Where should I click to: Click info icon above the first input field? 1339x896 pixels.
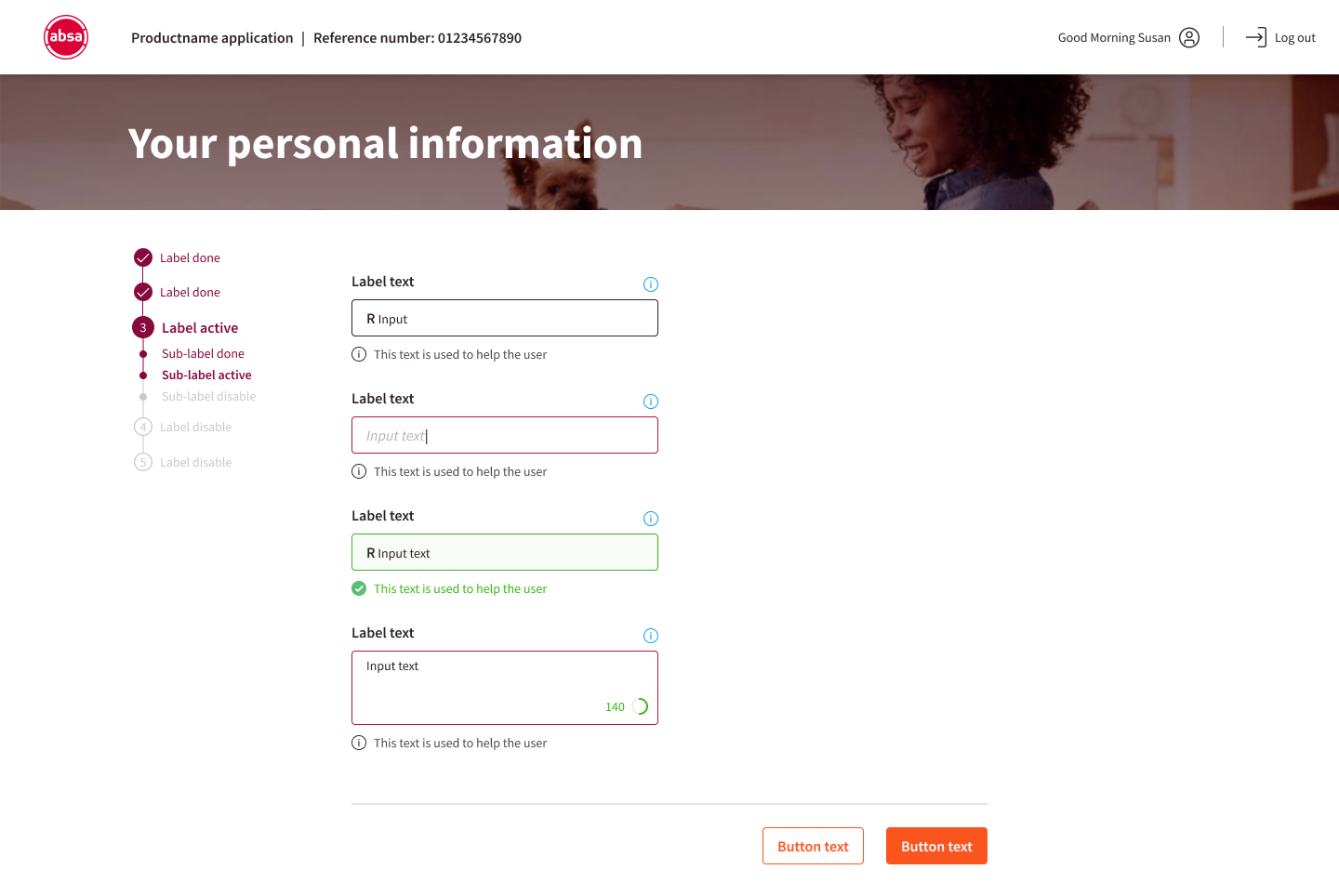[651, 284]
